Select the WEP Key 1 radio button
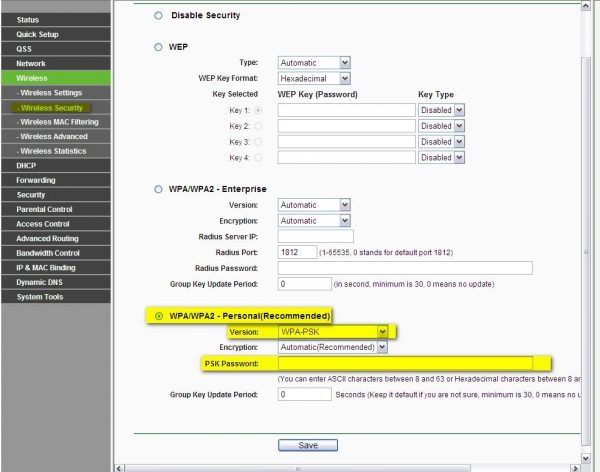Screen dimensions: 600x472 (258, 110)
